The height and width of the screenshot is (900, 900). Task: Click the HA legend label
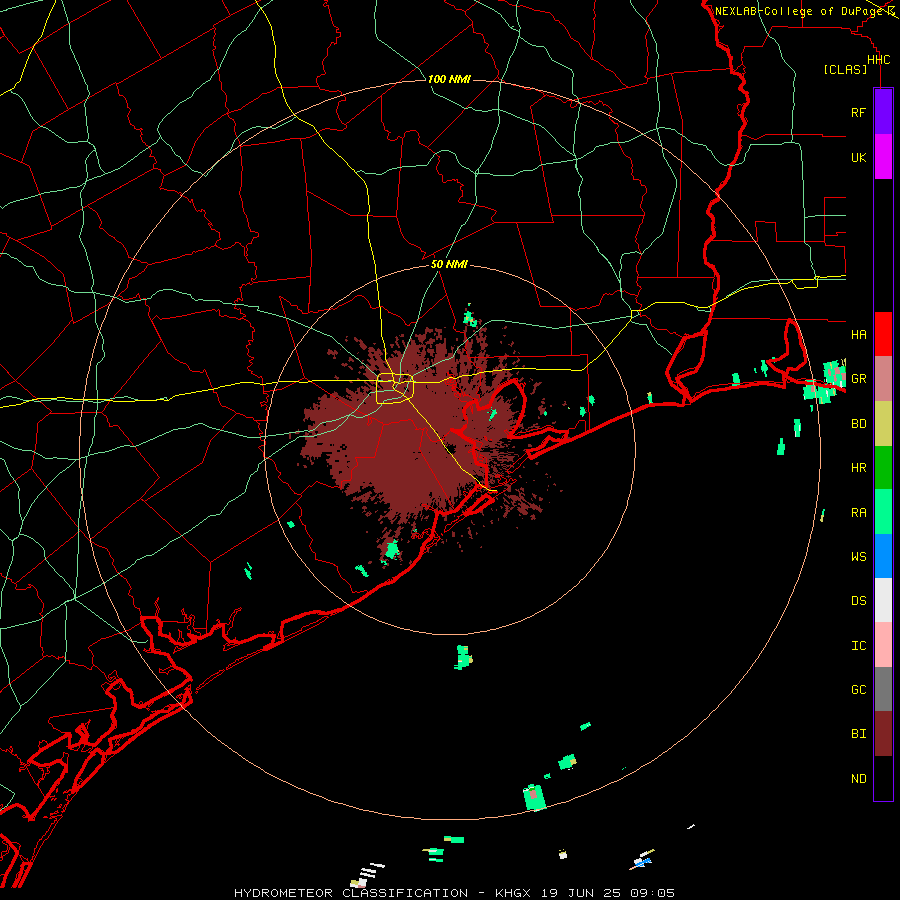pos(858,334)
